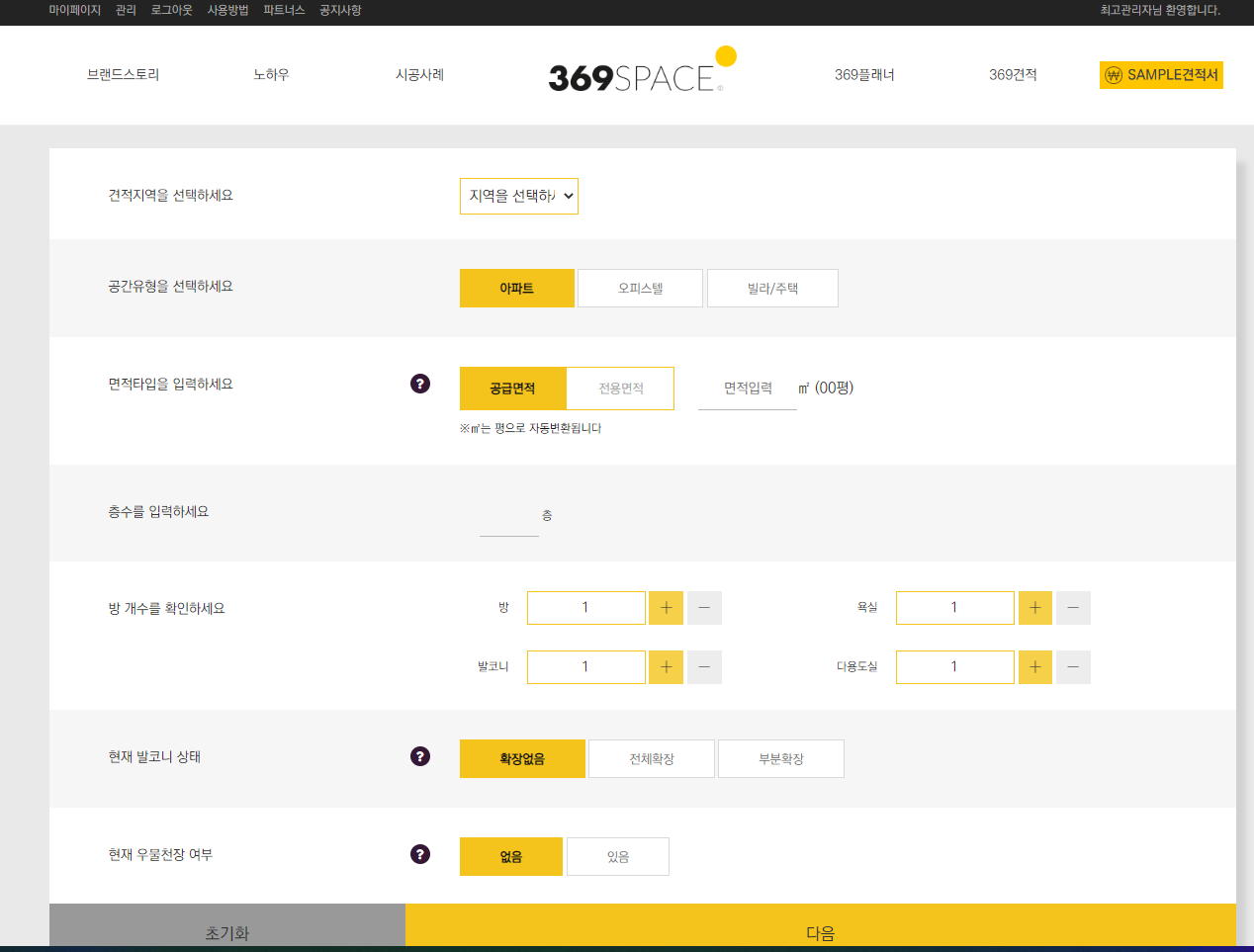
Task: Click the help icon beside 현재 발코니 상태
Action: [420, 756]
